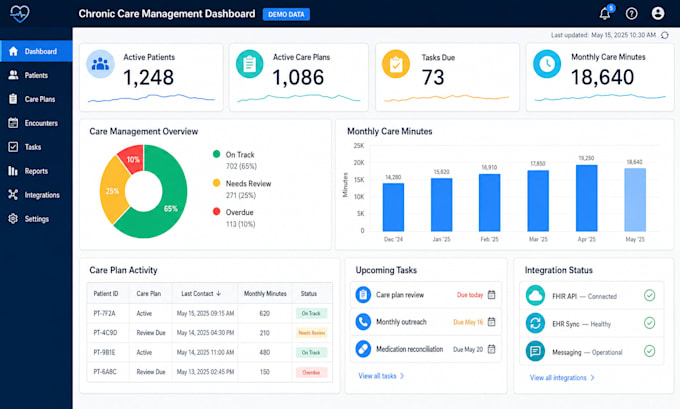Click the Active Patients group icon
The image size is (680, 409).
(x=101, y=64)
